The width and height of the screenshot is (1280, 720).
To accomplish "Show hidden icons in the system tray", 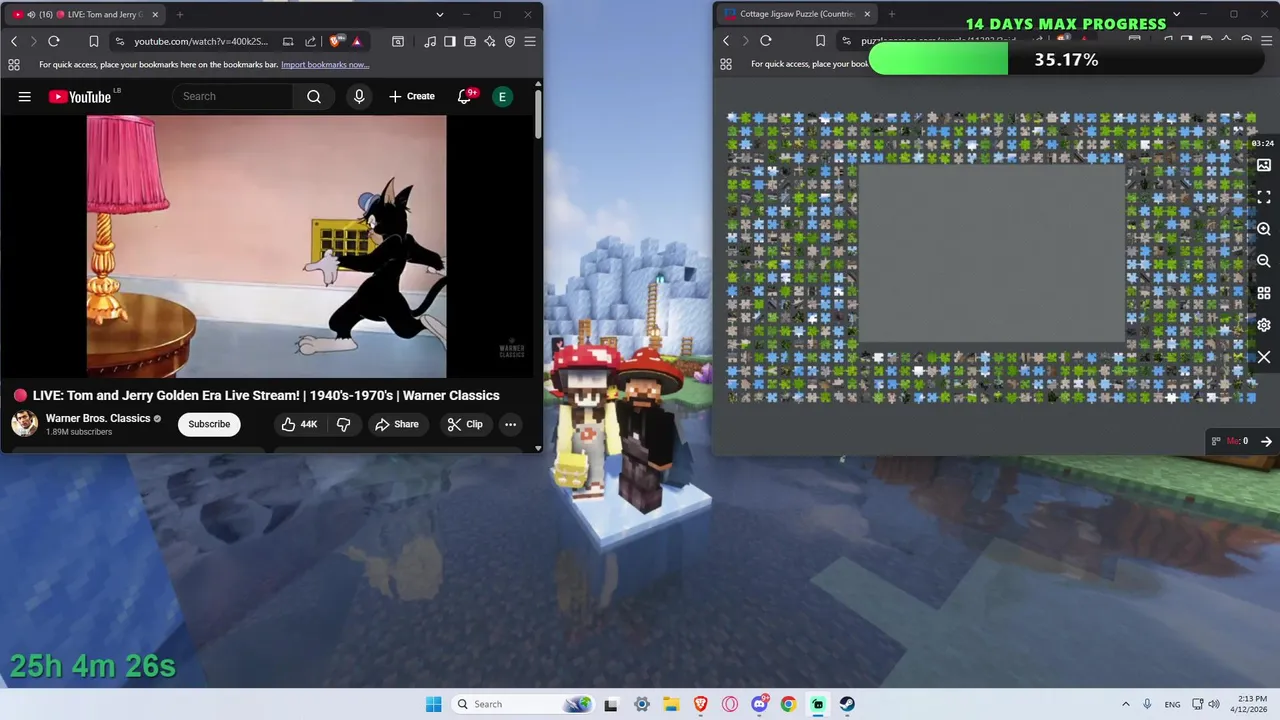I will (1125, 704).
